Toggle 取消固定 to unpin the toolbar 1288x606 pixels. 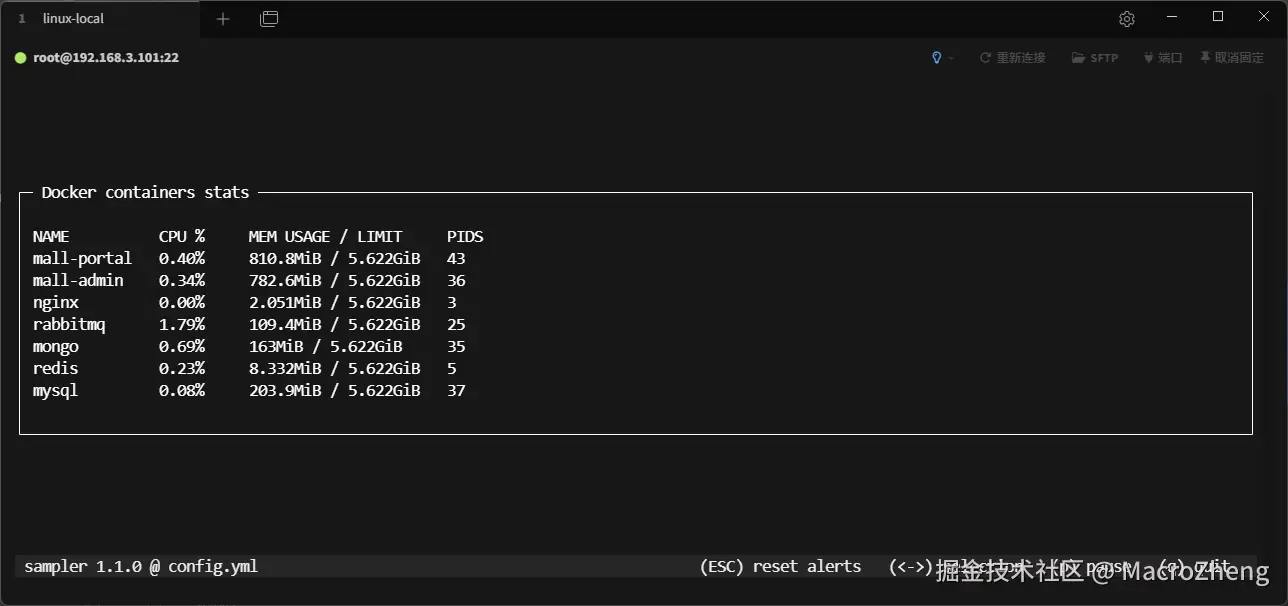pyautogui.click(x=1232, y=58)
